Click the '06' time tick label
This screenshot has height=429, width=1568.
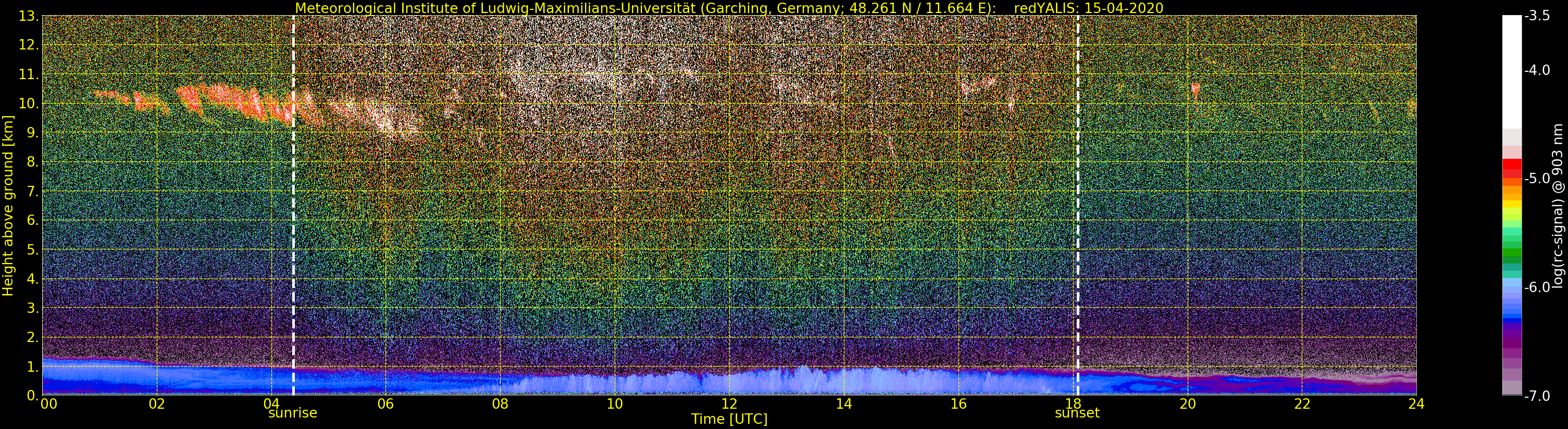point(386,404)
